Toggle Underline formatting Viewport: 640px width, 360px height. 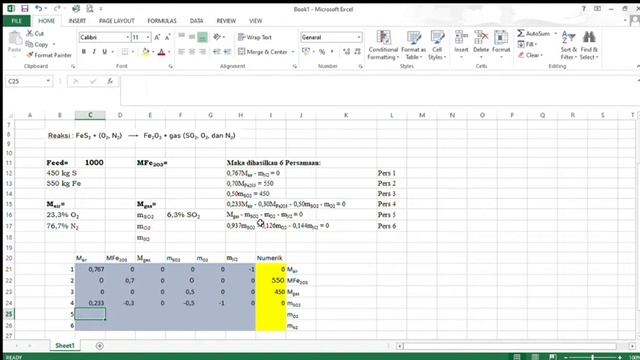tap(104, 52)
